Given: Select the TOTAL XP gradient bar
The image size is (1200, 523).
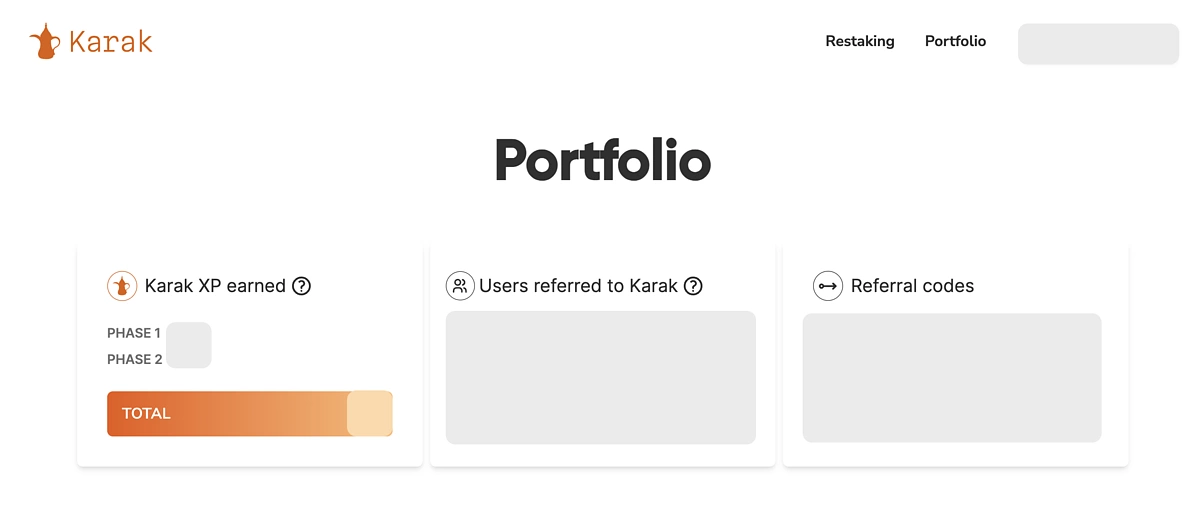Looking at the screenshot, I should coord(250,413).
